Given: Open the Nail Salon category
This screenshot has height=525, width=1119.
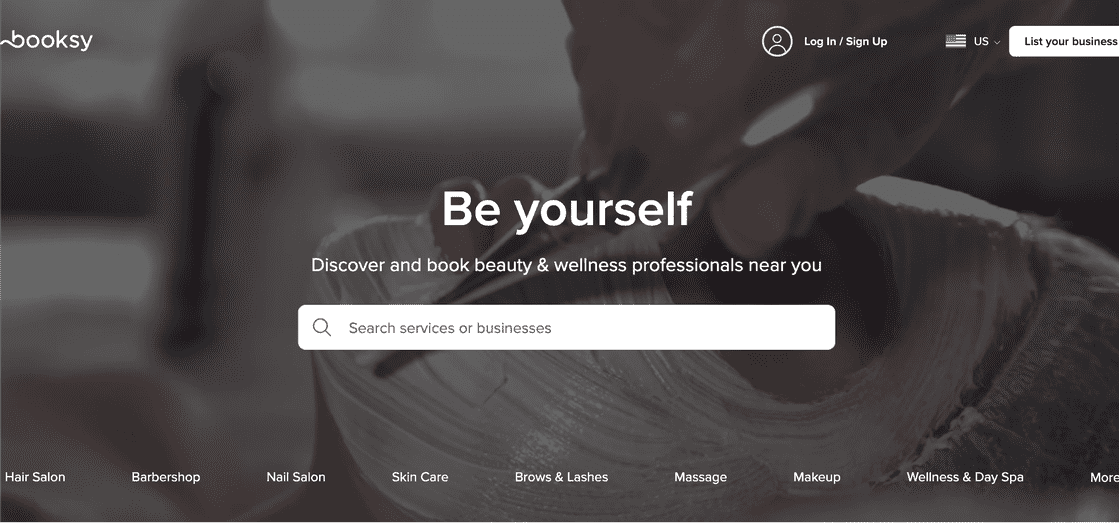Looking at the screenshot, I should click(x=295, y=477).
